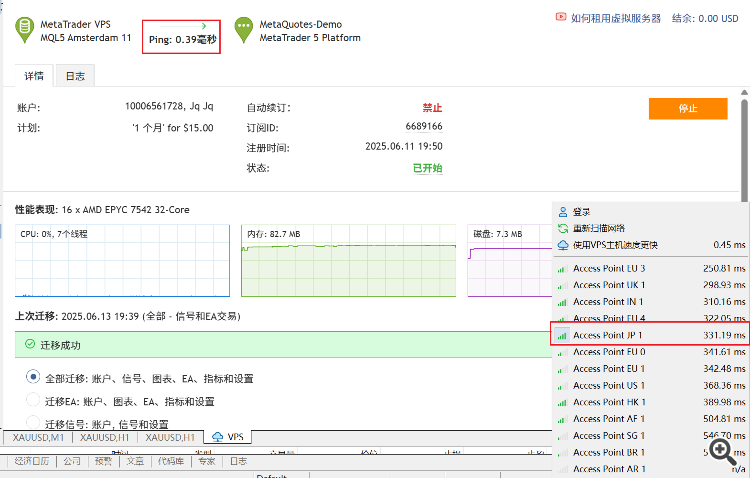Open the 文章 bottom tab
The height and width of the screenshot is (478, 750).
coord(135,461)
